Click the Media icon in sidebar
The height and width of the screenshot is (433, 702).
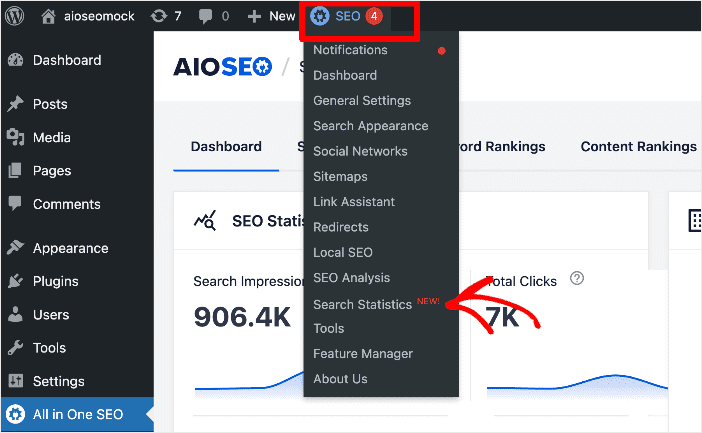15,137
